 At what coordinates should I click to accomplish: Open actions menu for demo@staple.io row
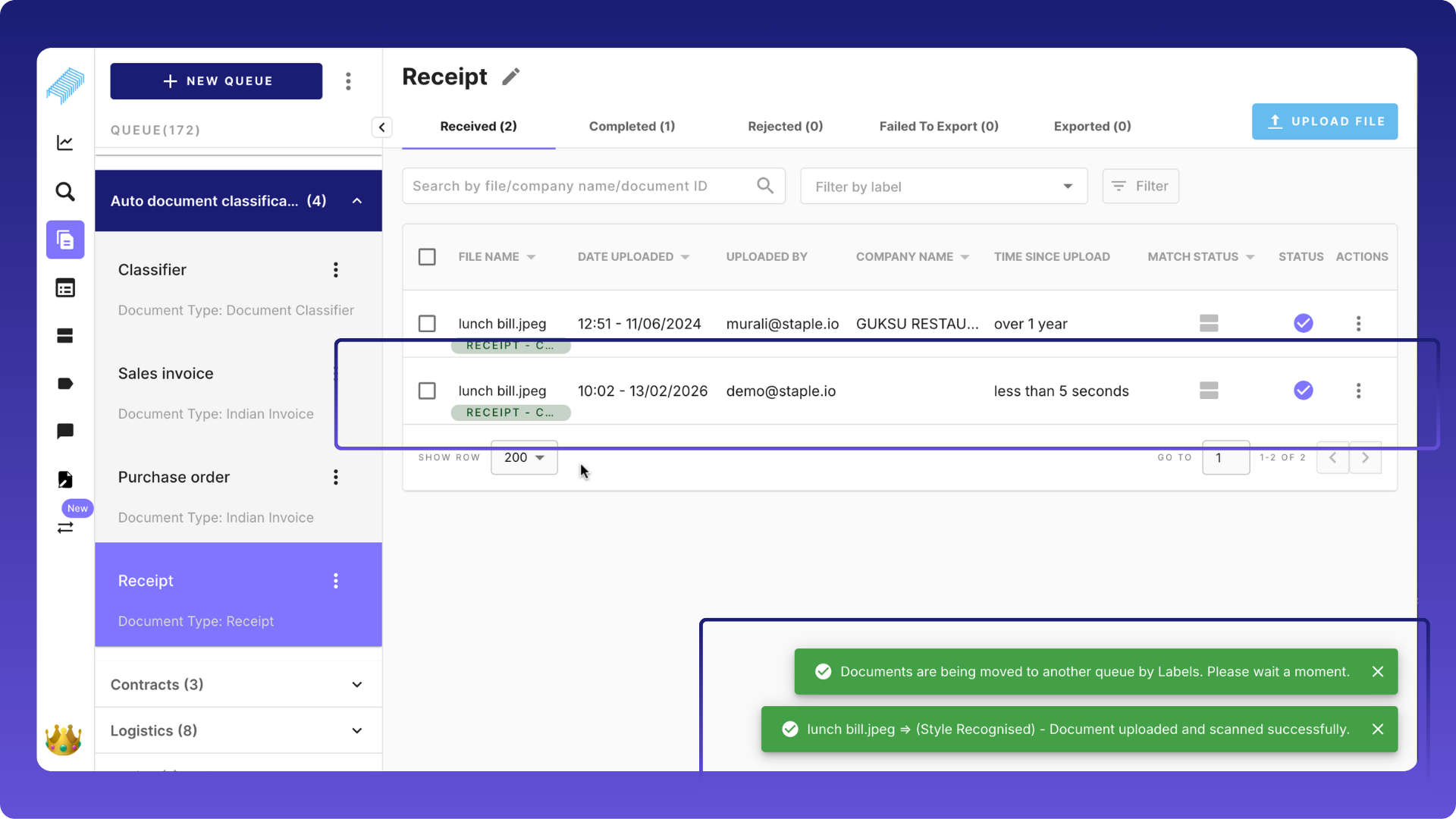[x=1358, y=391]
